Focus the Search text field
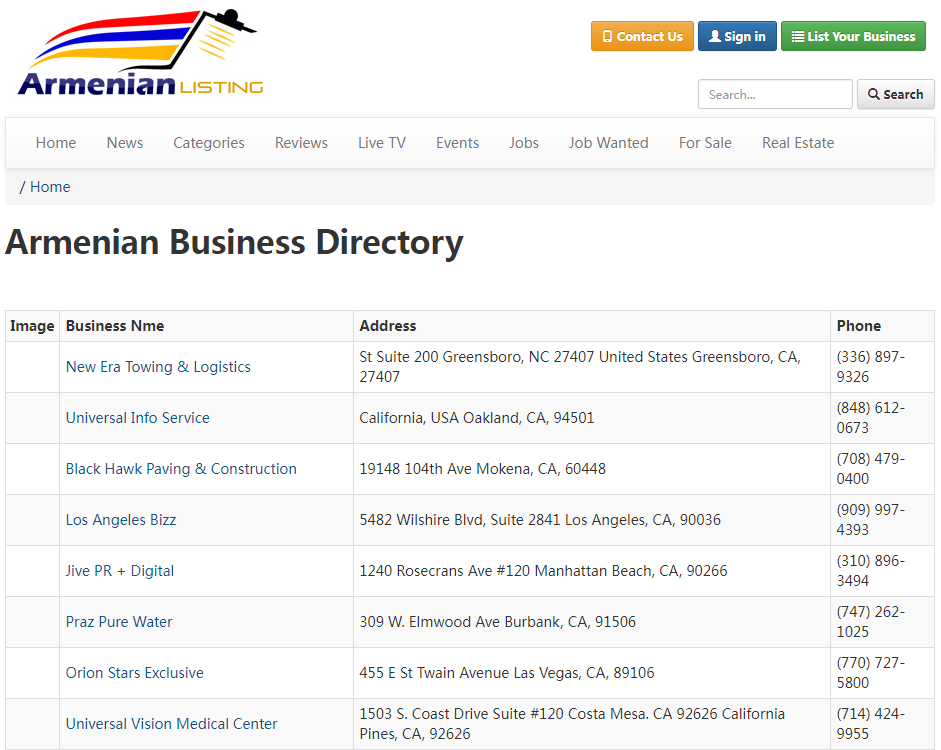This screenshot has width=941, height=750. pyautogui.click(x=775, y=94)
